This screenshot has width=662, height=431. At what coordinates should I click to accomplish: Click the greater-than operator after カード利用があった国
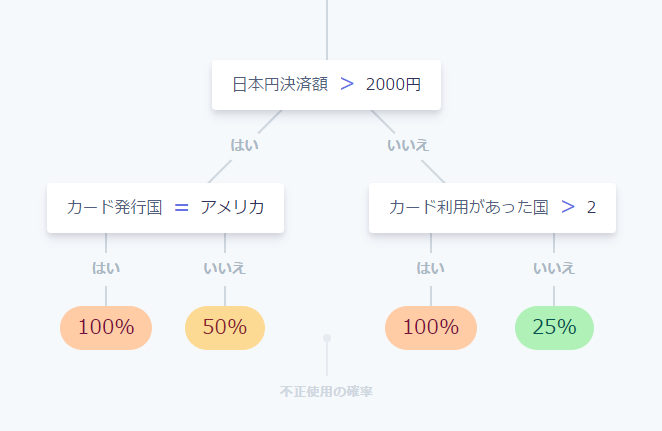(x=568, y=207)
